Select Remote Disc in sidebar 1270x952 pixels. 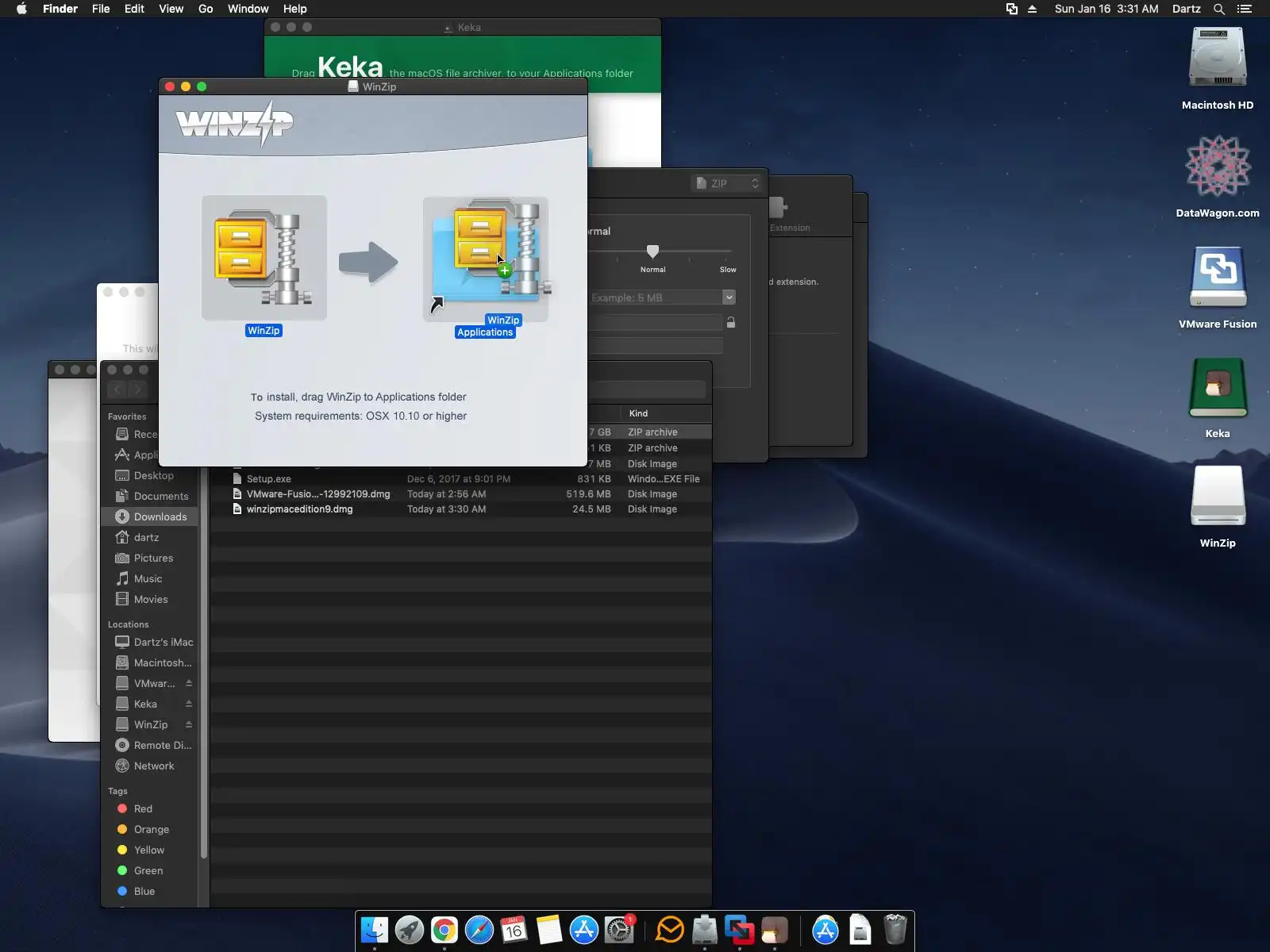click(x=150, y=745)
